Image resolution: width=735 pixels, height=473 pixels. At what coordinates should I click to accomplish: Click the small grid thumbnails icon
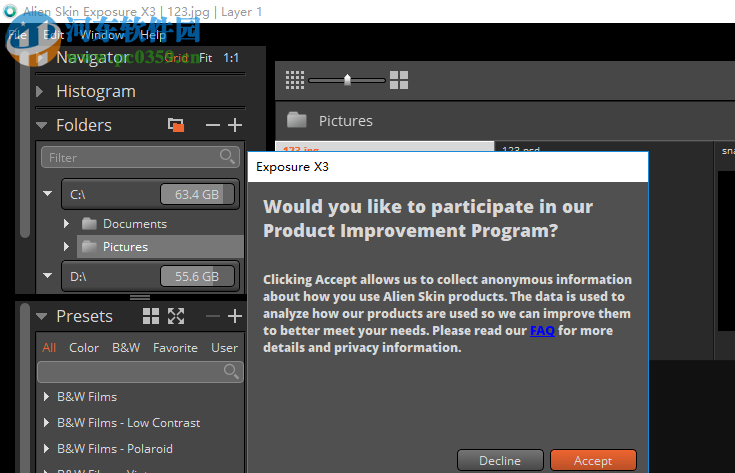pos(295,80)
